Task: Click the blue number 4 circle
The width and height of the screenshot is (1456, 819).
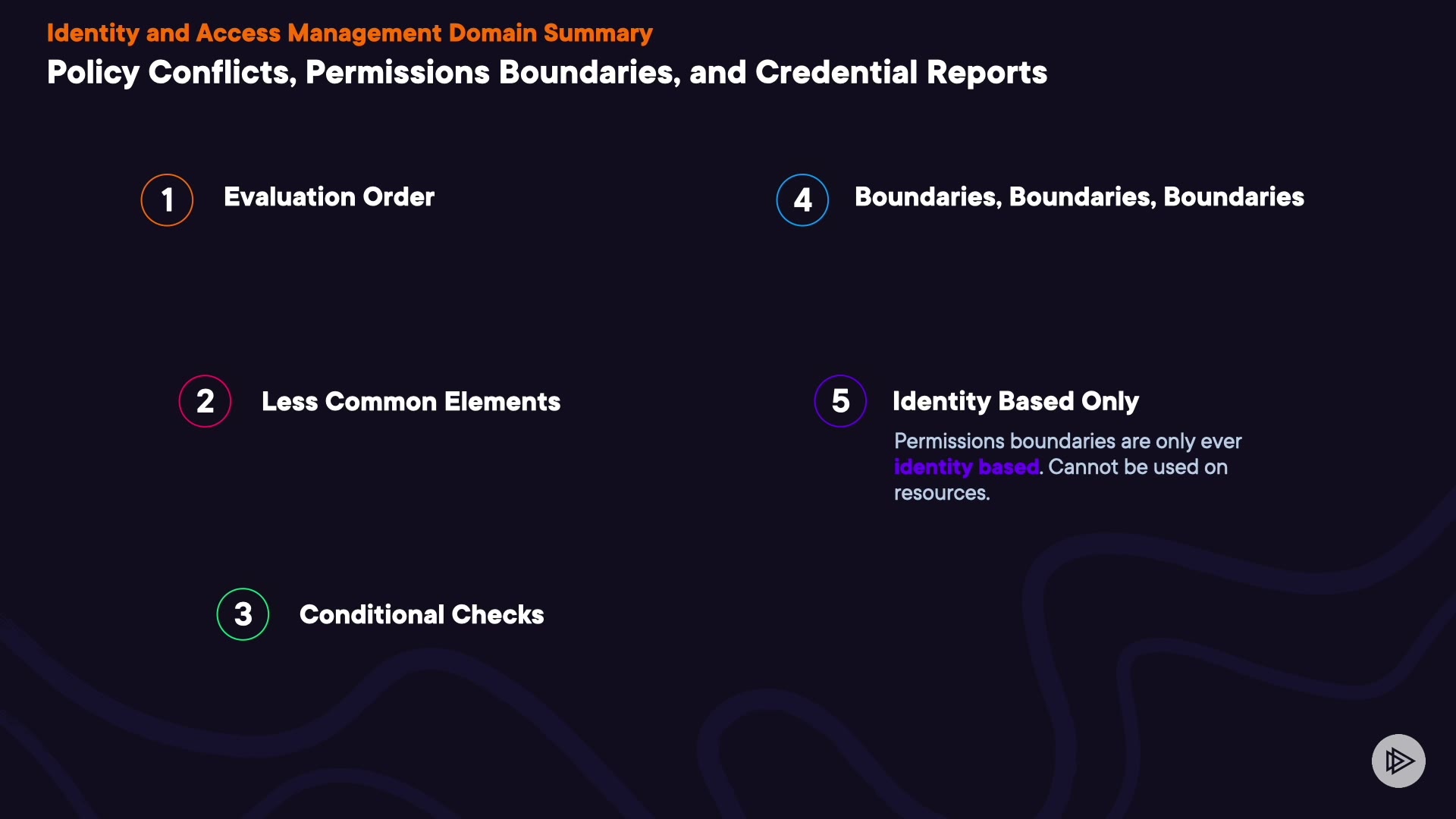Action: (x=802, y=200)
